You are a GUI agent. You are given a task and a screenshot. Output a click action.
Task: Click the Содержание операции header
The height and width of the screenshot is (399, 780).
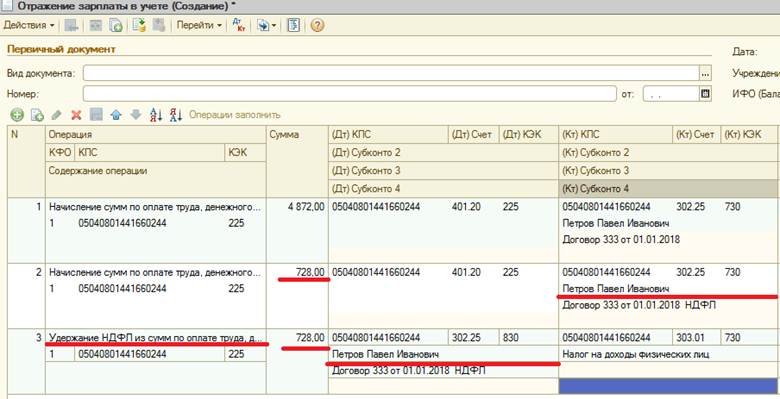[x=156, y=180]
